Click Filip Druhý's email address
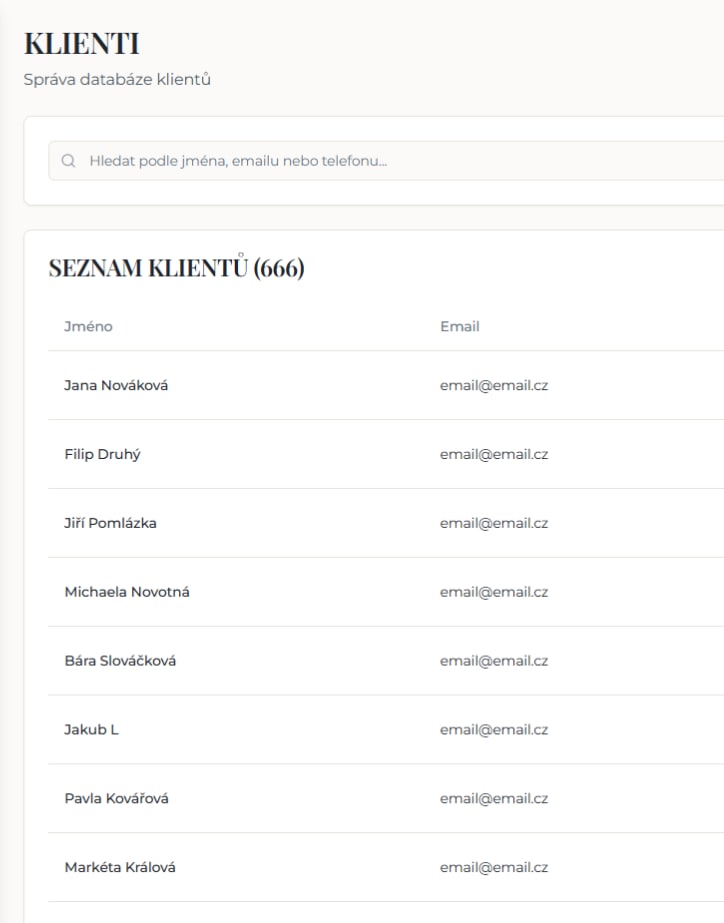Viewport: 724px width, 923px height. (x=494, y=454)
